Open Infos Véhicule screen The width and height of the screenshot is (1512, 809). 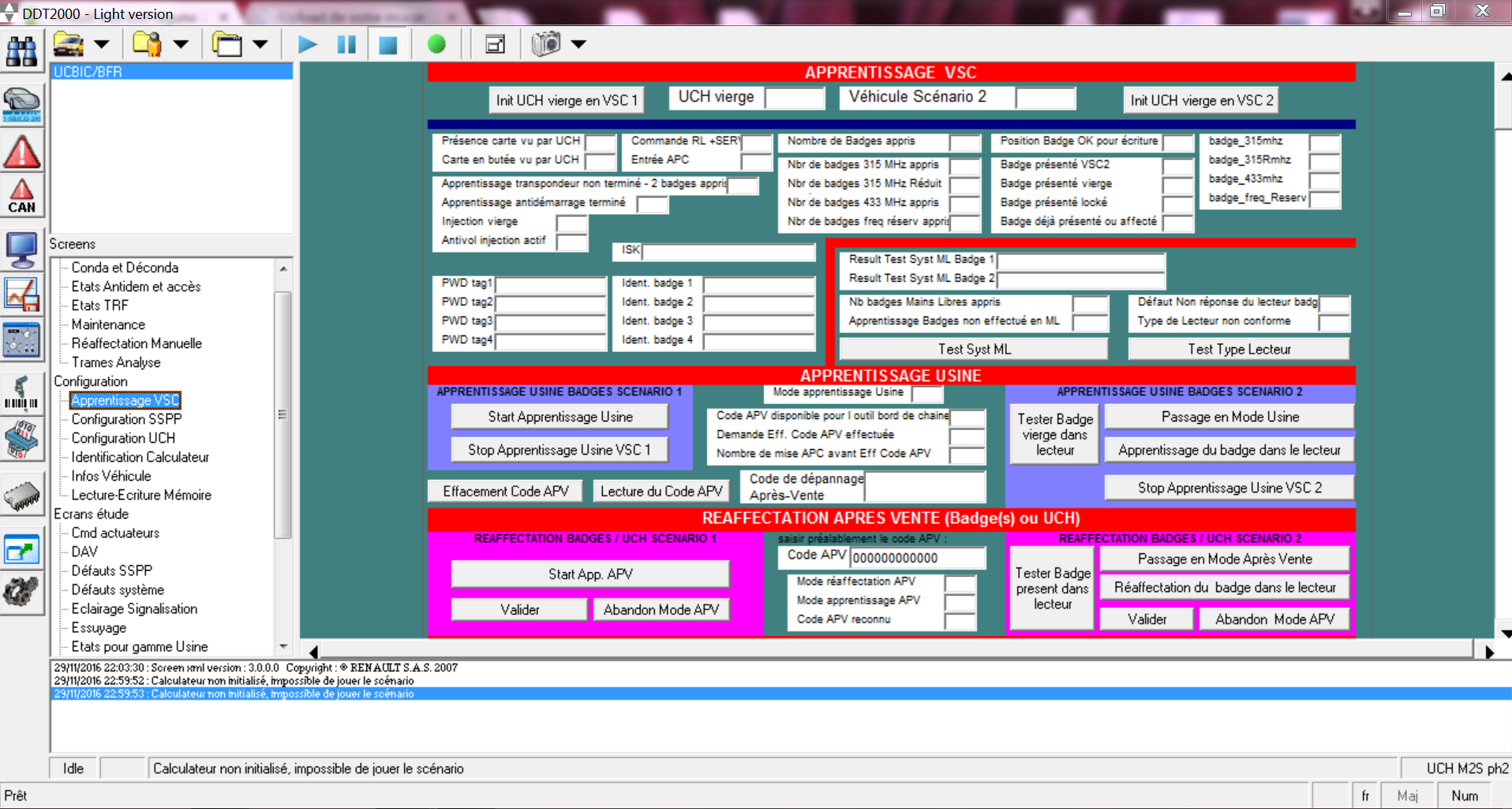111,476
